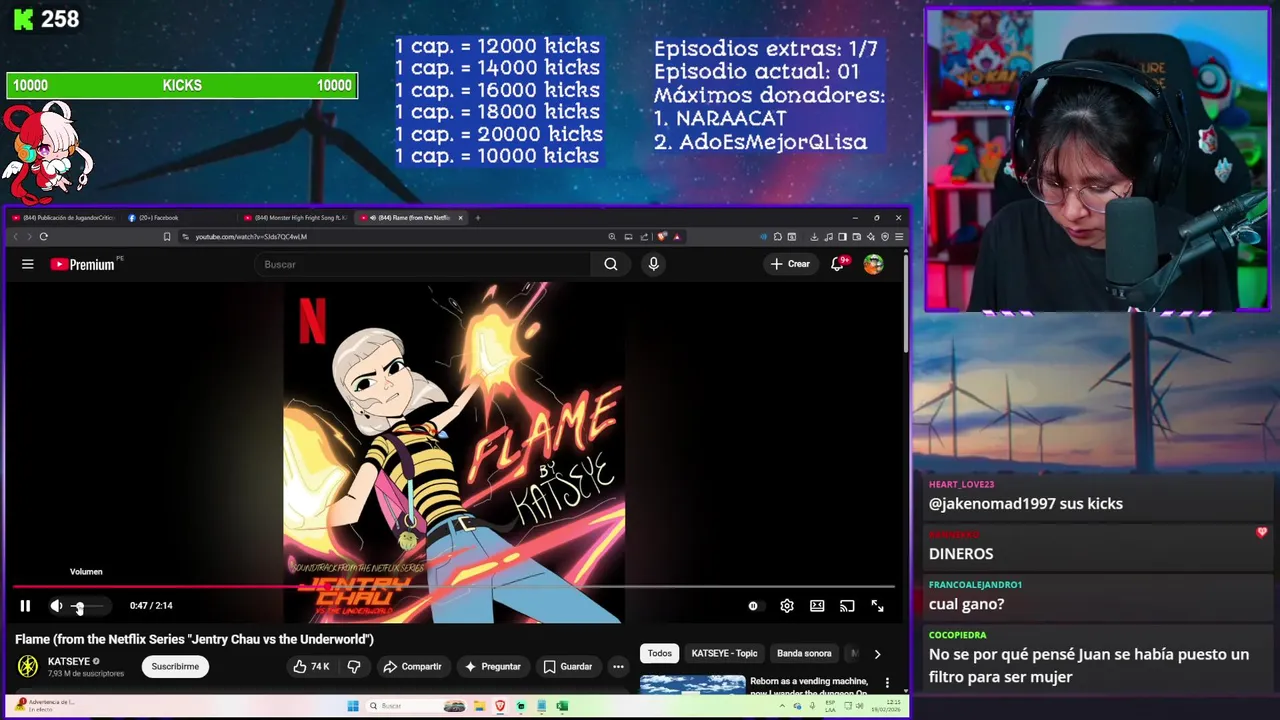Seek on the red video progress bar

[x=453, y=587]
